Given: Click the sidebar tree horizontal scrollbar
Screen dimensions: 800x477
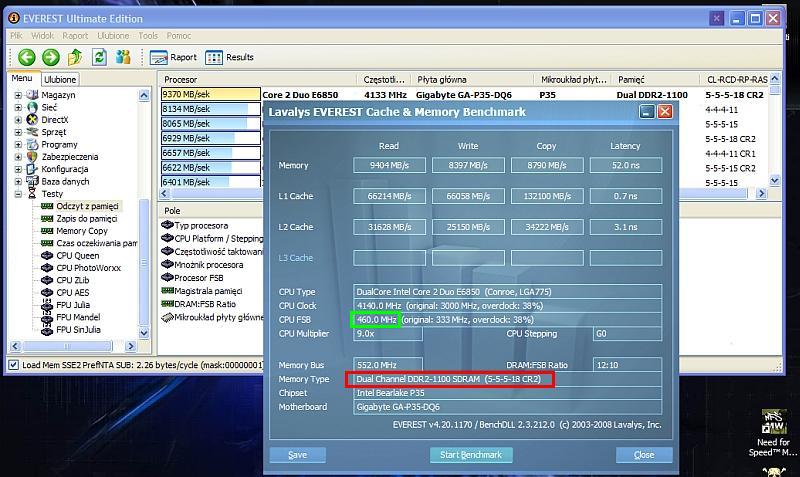Looking at the screenshot, I should pos(73,346).
